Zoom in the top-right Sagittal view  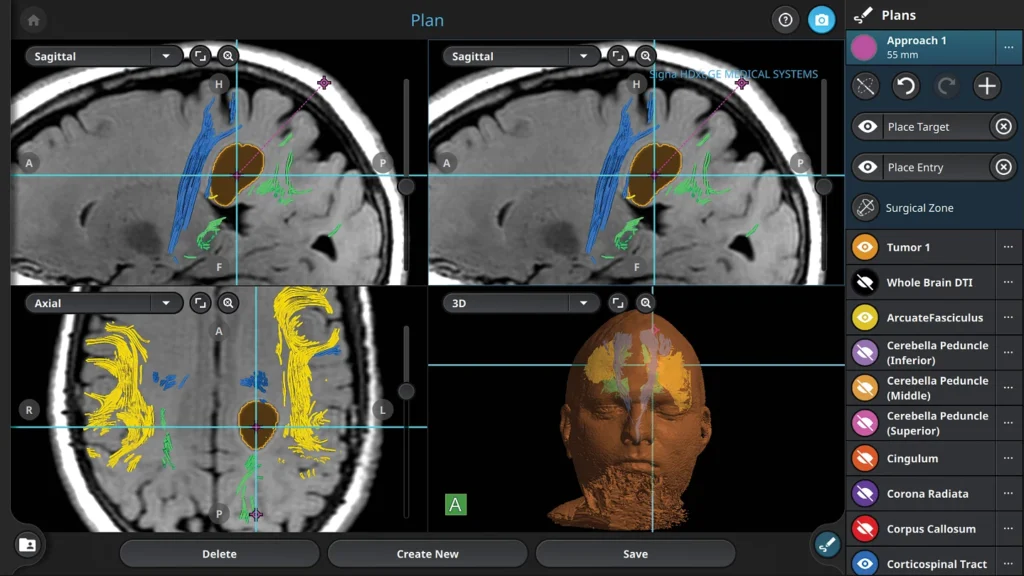click(645, 56)
